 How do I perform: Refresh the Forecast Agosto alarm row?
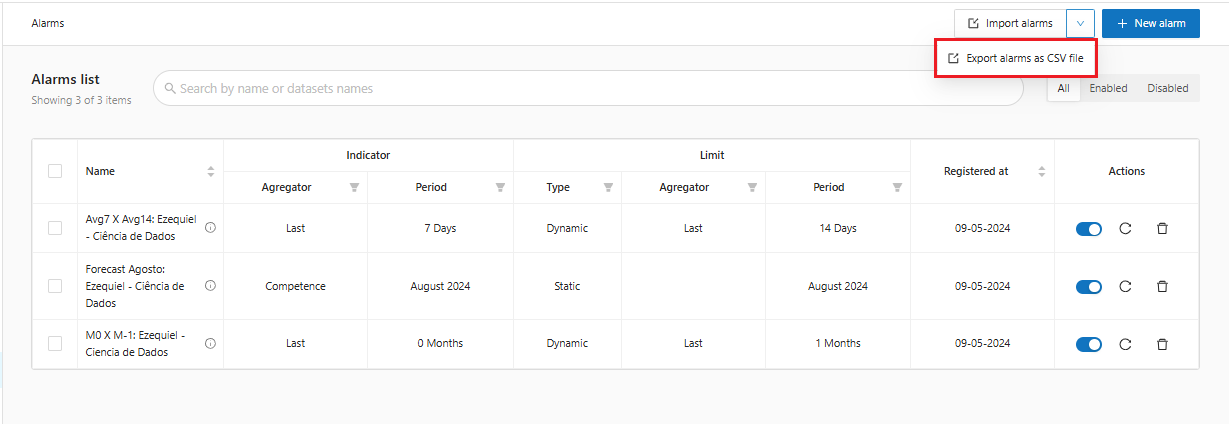1125,287
